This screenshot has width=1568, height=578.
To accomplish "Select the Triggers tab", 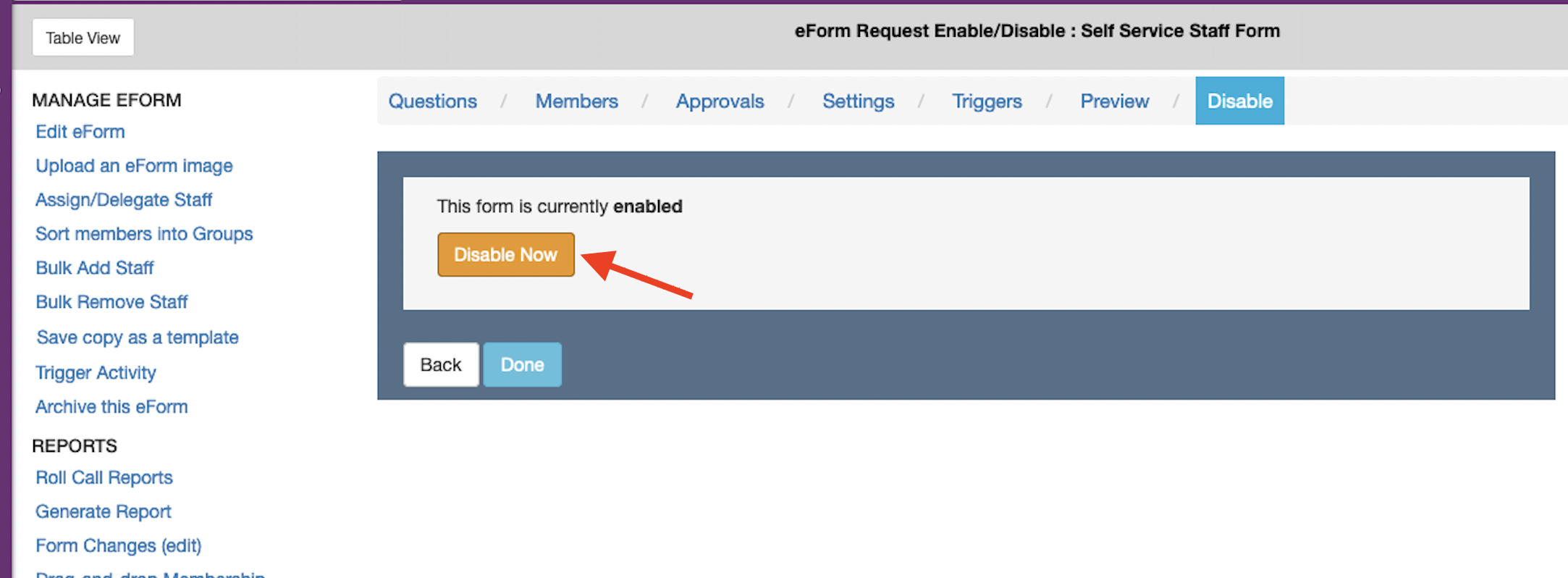I will (986, 101).
